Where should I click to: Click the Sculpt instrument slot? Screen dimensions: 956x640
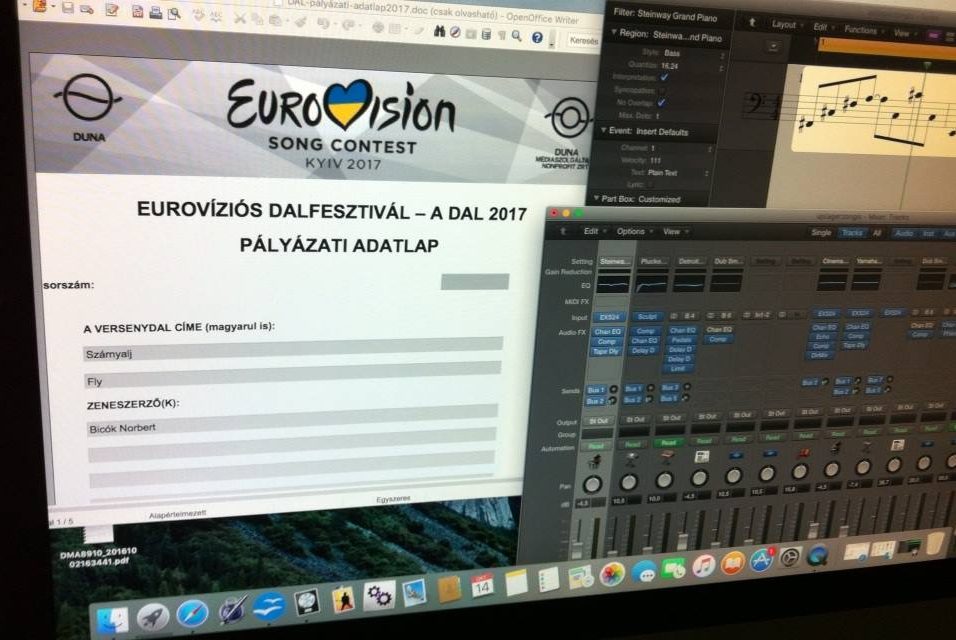pos(645,317)
